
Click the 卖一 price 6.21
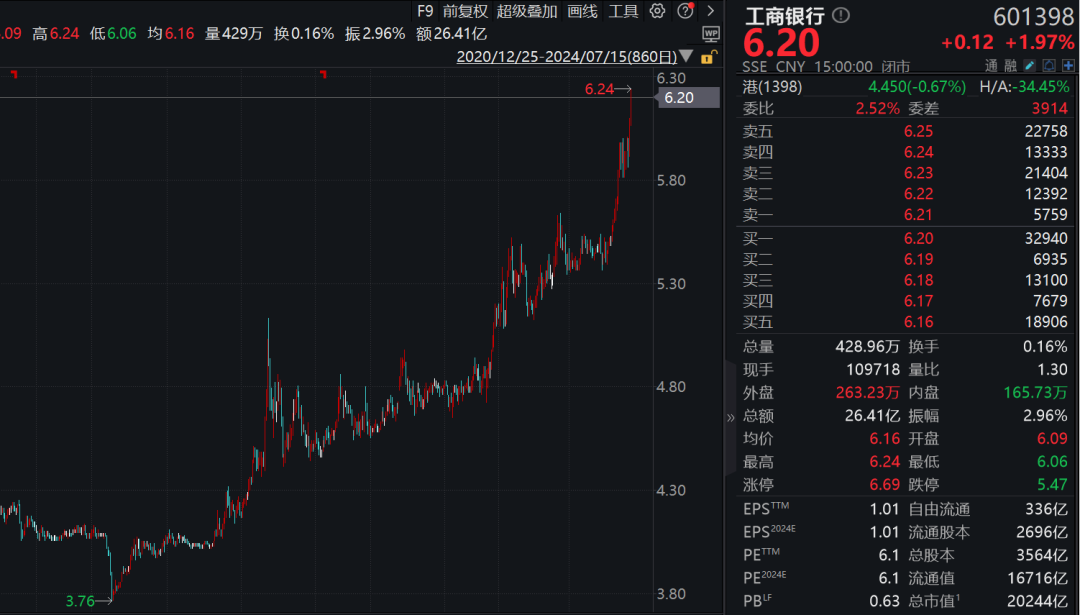tap(918, 215)
